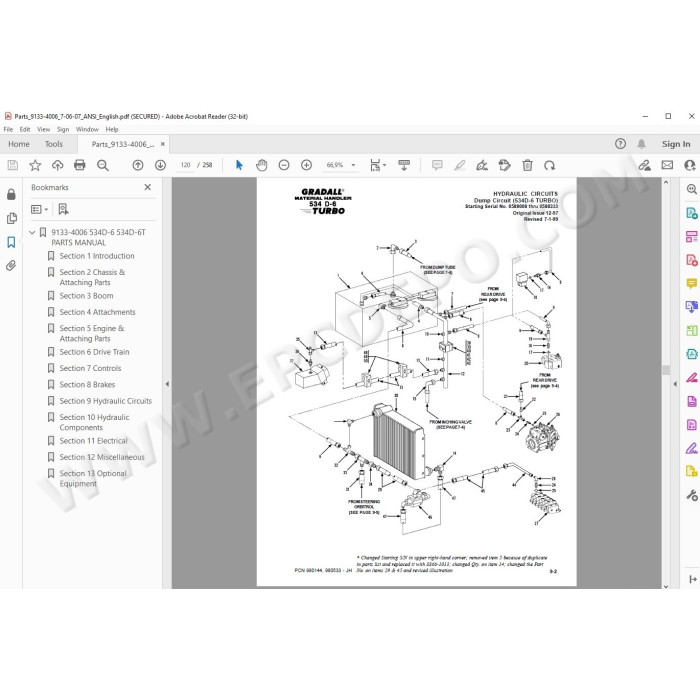Click the sign document pen icon
Screen dimensions: 700x700
[482, 165]
